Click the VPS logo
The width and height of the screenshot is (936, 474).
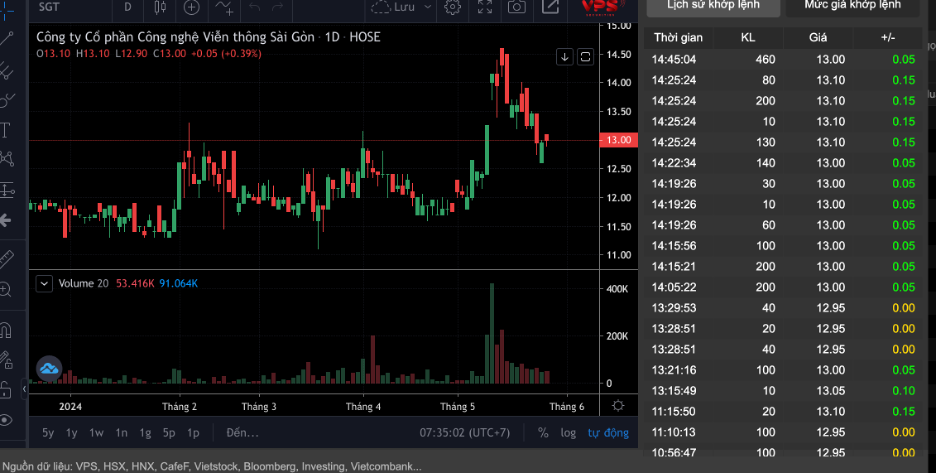coord(602,7)
